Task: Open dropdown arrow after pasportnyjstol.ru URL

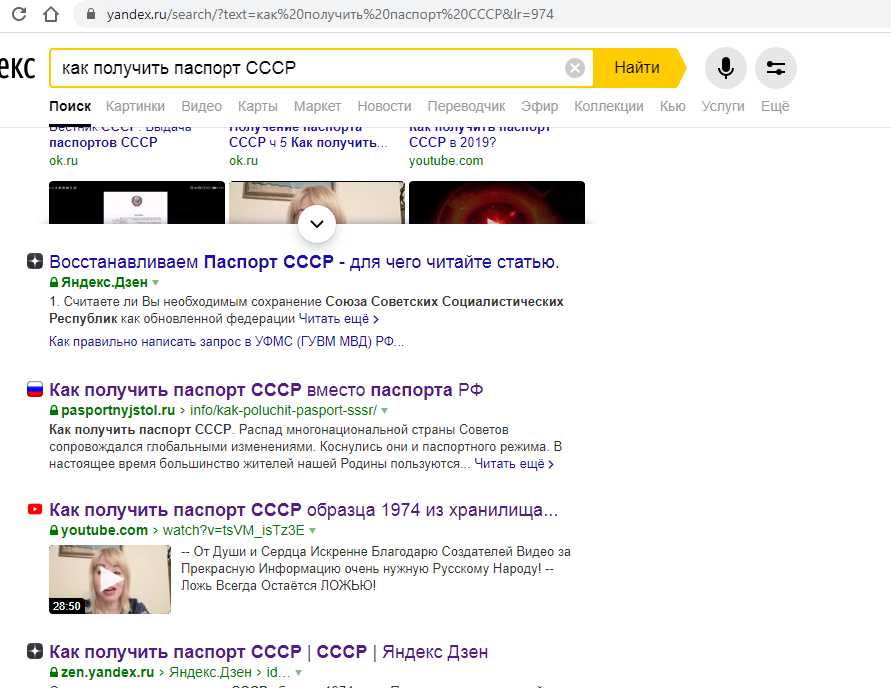Action: (385, 410)
